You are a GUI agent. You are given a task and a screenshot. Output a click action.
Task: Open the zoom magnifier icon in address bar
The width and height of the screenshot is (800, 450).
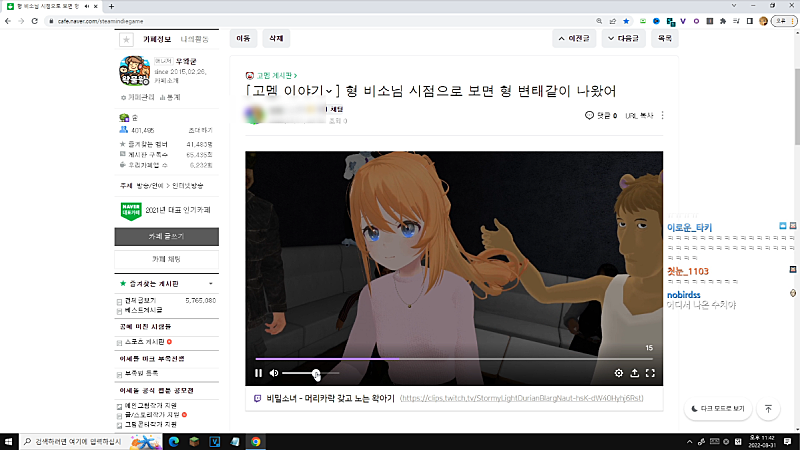tap(599, 21)
